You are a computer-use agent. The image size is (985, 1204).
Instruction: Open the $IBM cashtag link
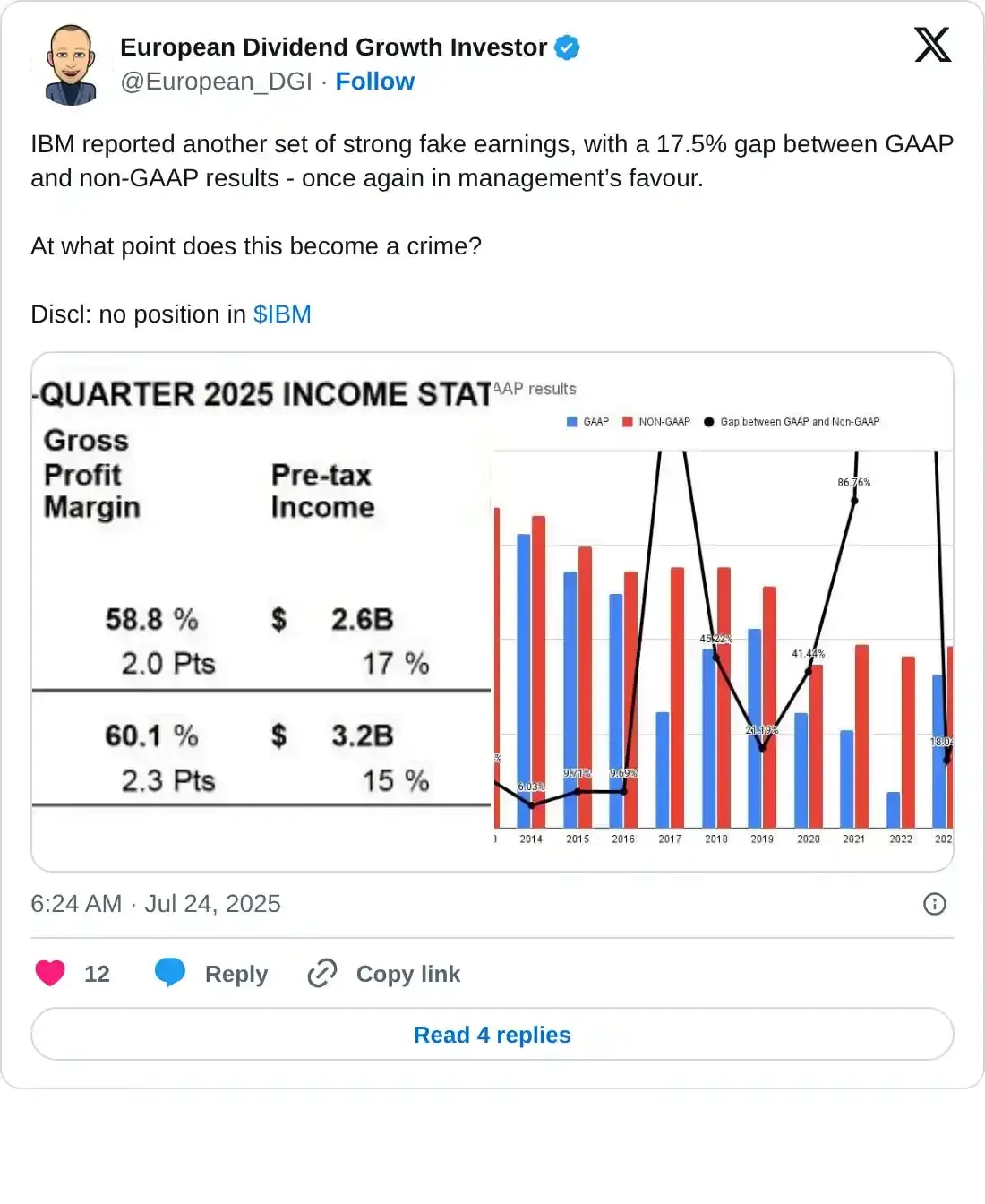[x=282, y=314]
